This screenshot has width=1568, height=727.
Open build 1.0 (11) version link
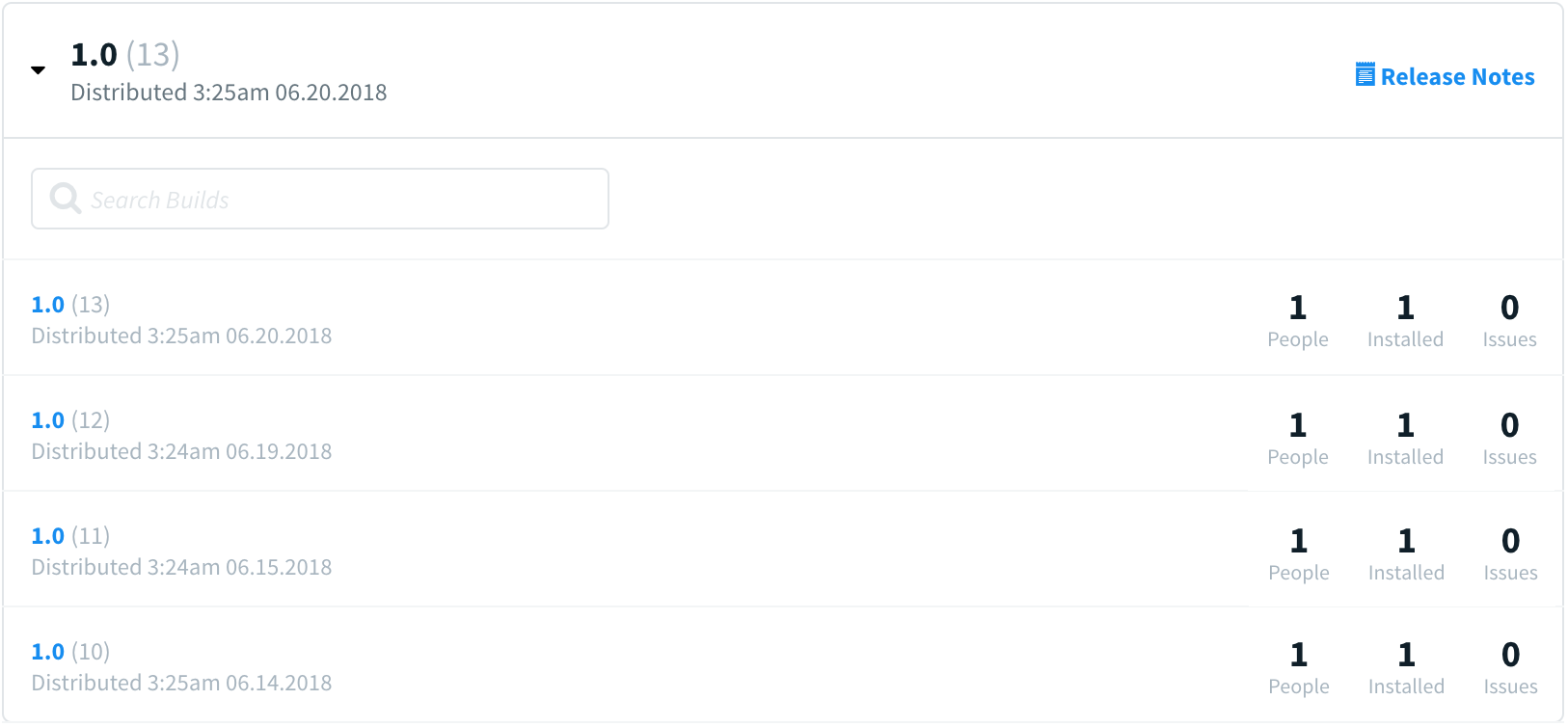48,536
